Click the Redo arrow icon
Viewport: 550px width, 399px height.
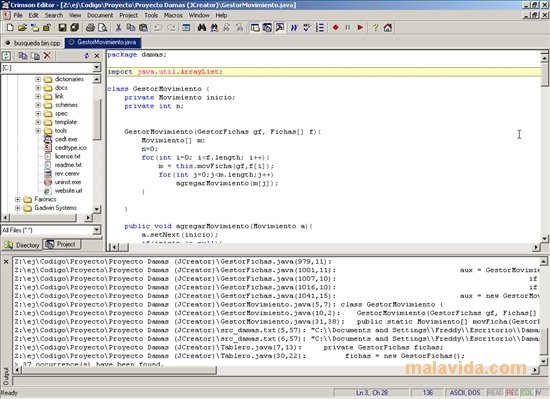coord(171,27)
